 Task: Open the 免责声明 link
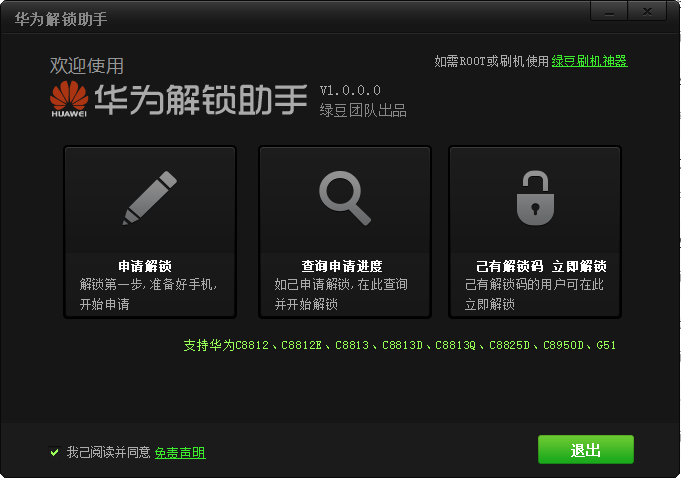(180, 453)
